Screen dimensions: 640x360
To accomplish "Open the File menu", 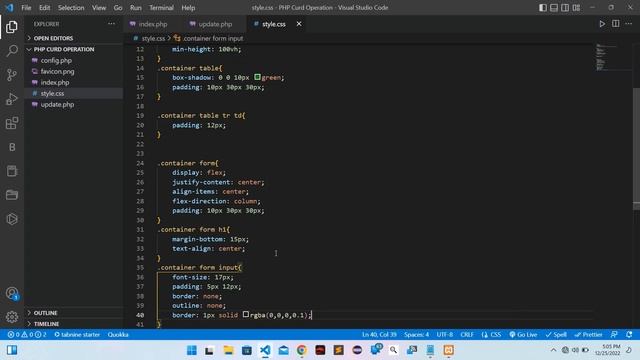I will (26, 8).
